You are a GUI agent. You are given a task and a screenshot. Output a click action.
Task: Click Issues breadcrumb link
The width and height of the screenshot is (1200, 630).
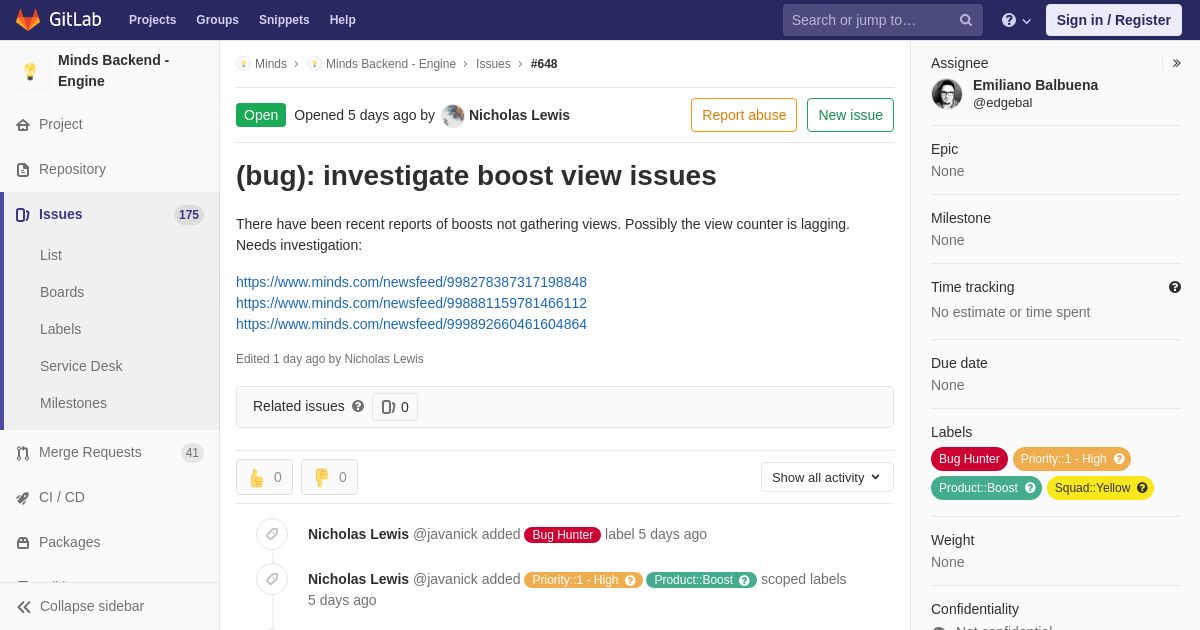click(493, 64)
